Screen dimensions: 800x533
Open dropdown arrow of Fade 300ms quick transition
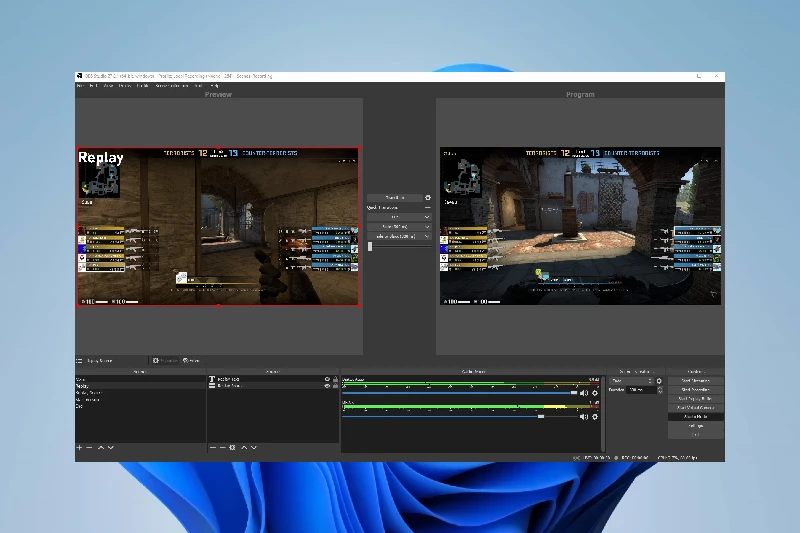(427, 226)
